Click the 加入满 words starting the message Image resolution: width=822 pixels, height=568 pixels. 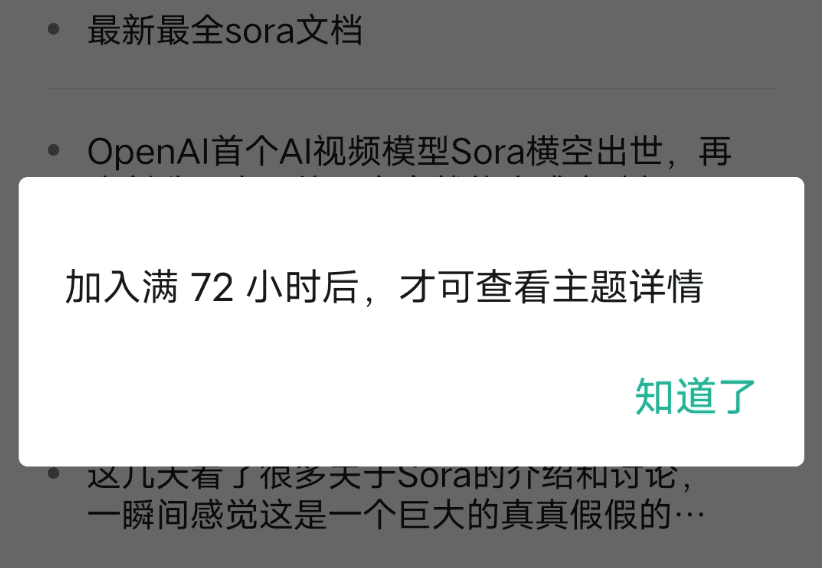(x=122, y=287)
